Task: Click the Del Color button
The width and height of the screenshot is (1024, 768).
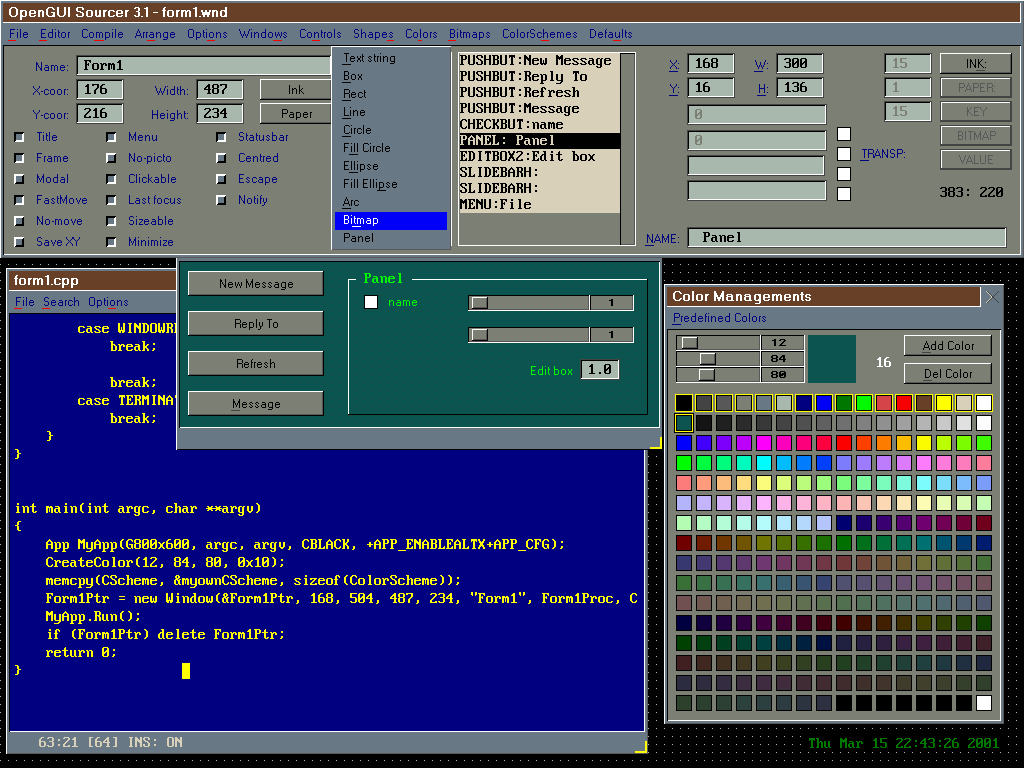Action: tap(948, 374)
